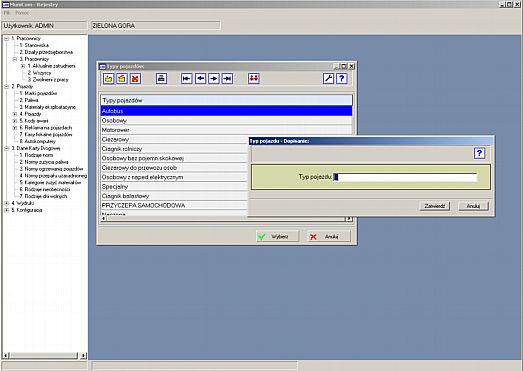Expand the 1. Aktualnie zatrudnieni node
This screenshot has width=523, height=371.
[x=23, y=66]
